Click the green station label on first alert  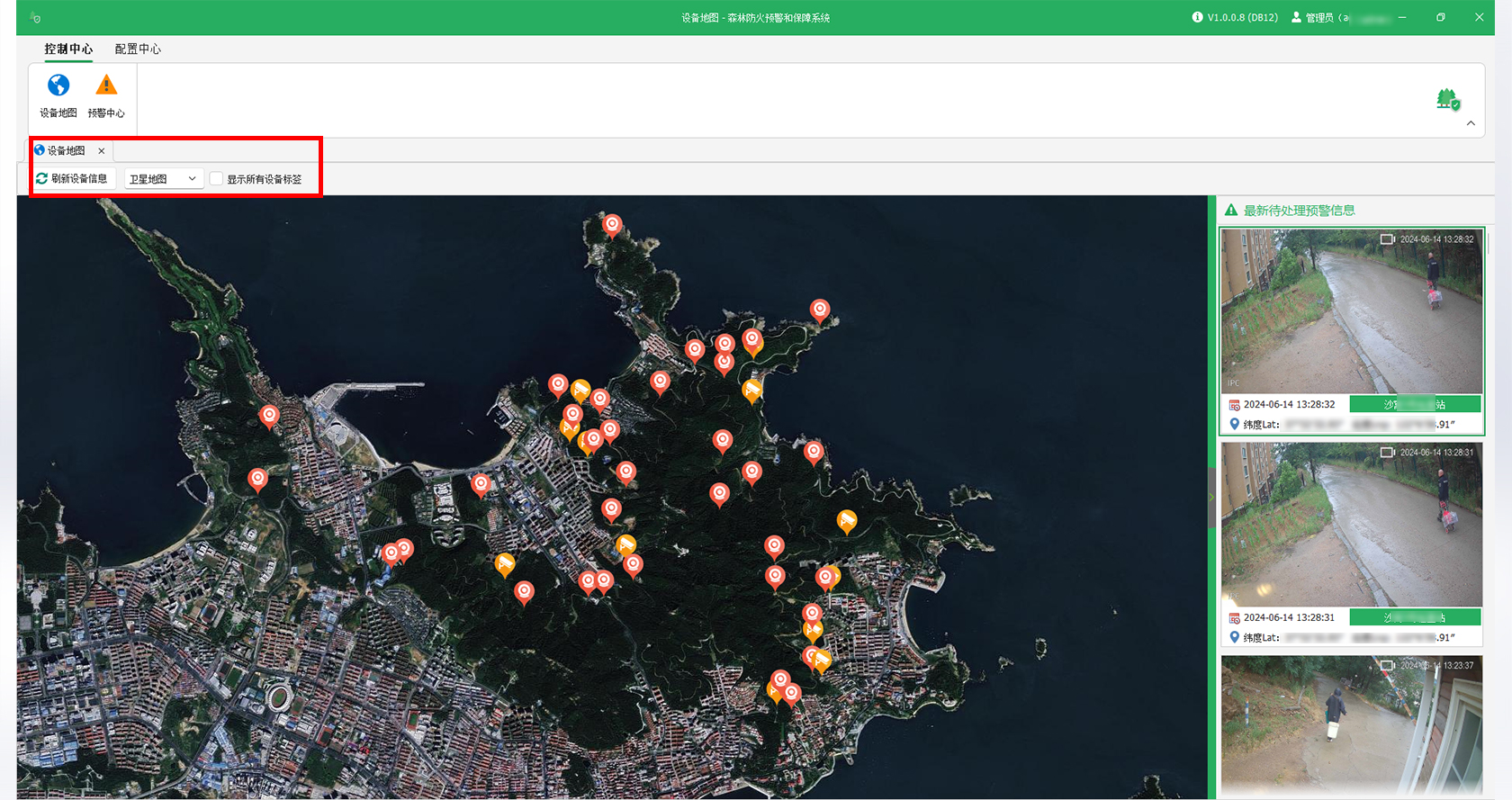point(1415,404)
